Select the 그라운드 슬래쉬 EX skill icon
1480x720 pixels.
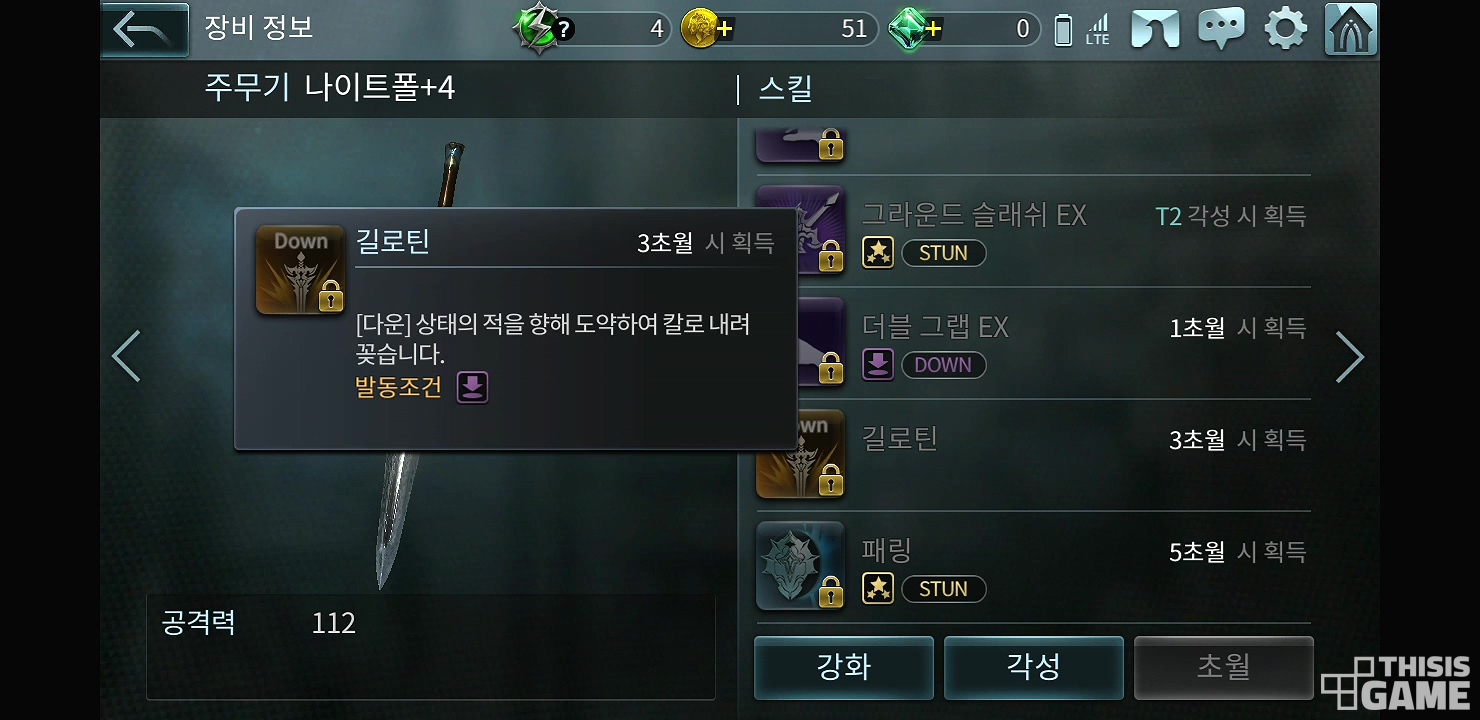coord(802,230)
